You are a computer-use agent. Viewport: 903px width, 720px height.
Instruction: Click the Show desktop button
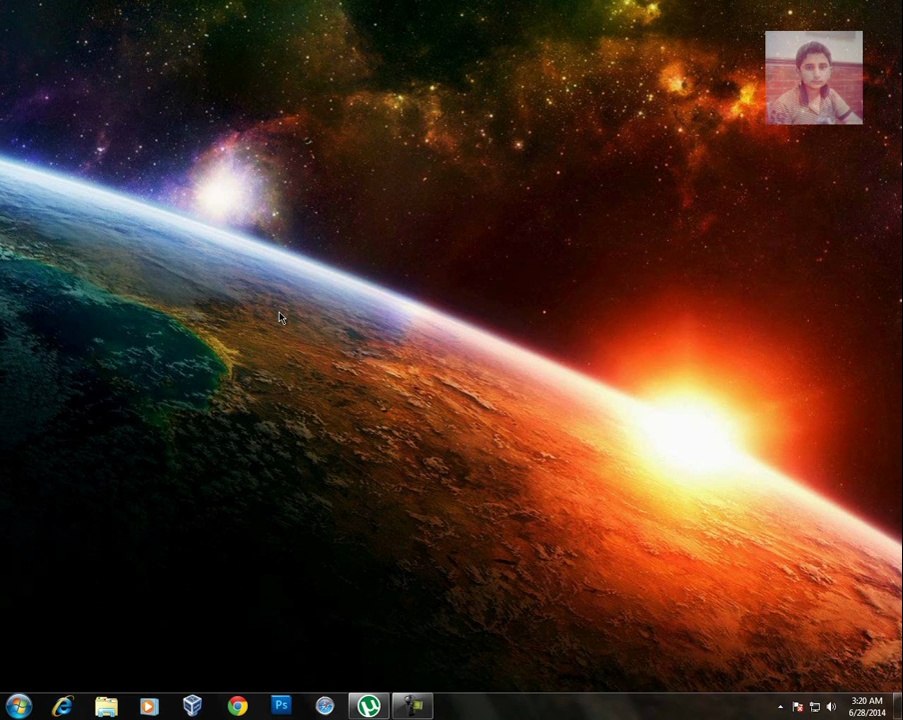pos(897,707)
